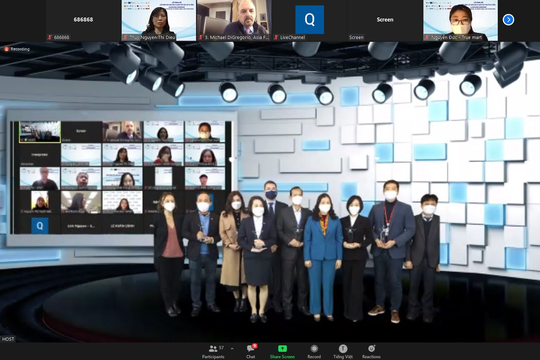Click the green Share Screen button
Image resolution: width=540 pixels, height=360 pixels.
(282, 352)
